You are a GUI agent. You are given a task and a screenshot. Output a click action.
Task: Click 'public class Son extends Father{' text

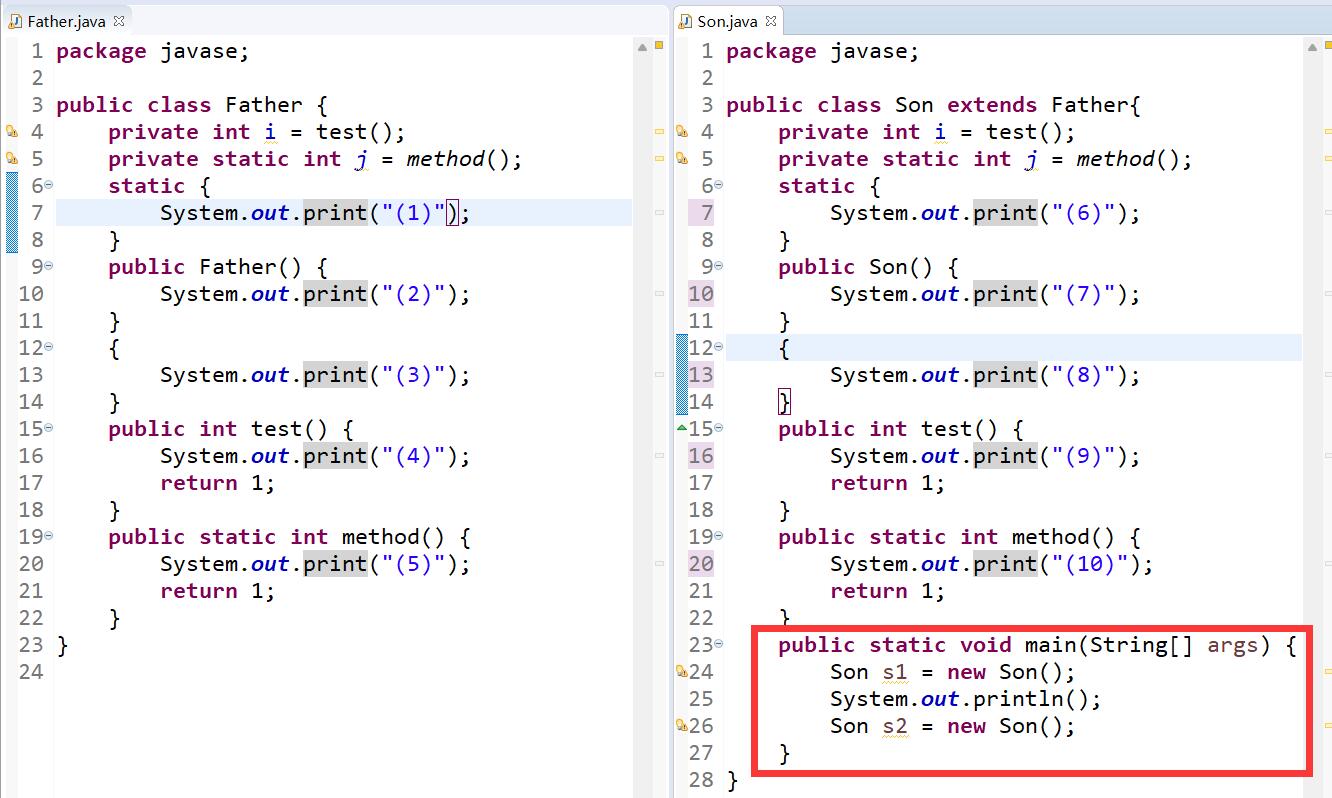933,105
